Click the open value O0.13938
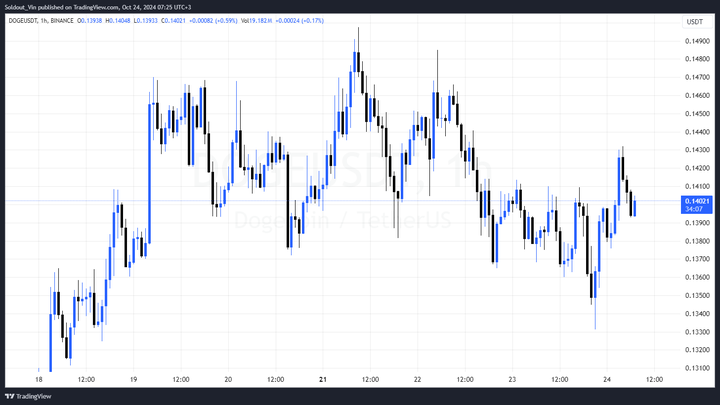 coord(90,21)
